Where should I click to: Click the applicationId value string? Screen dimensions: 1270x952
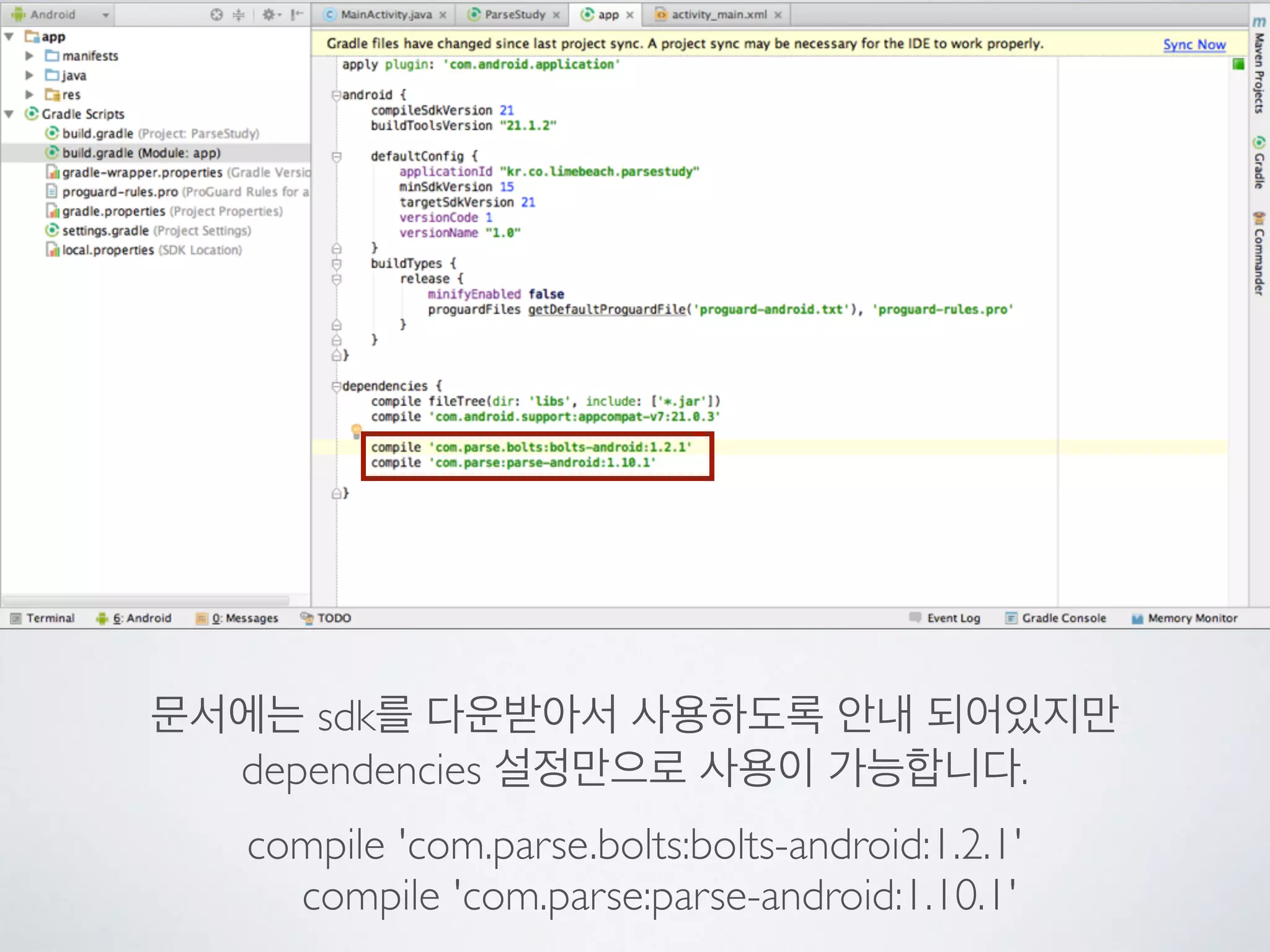coord(600,172)
